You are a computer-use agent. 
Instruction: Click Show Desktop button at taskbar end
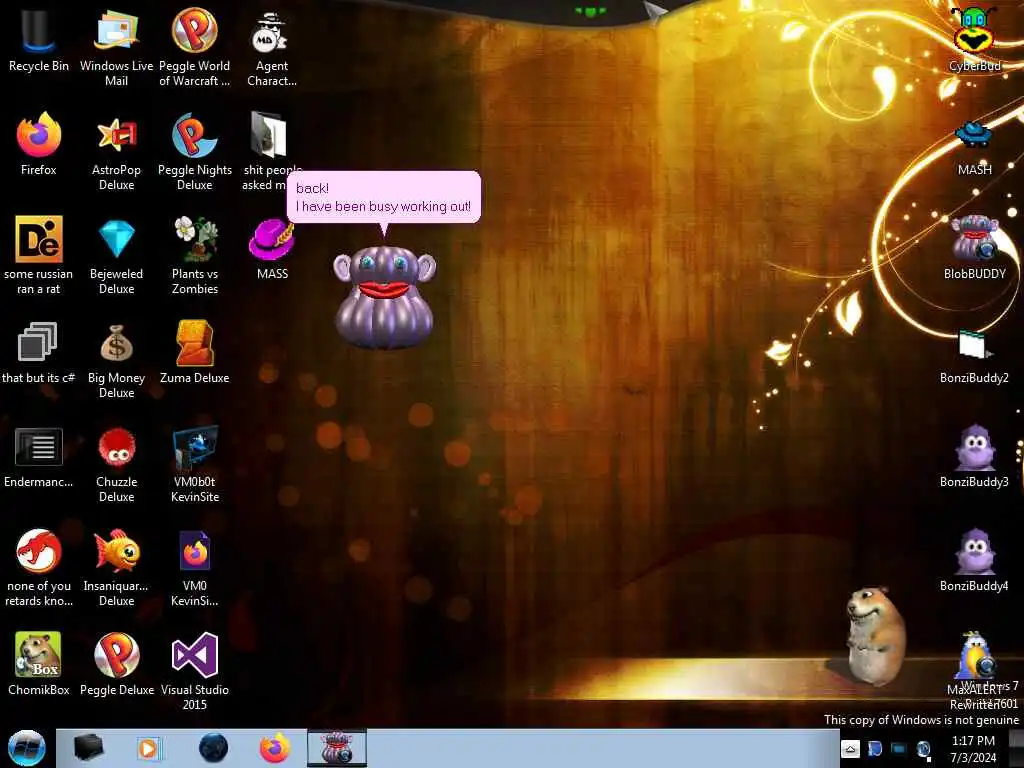tap(1017, 748)
